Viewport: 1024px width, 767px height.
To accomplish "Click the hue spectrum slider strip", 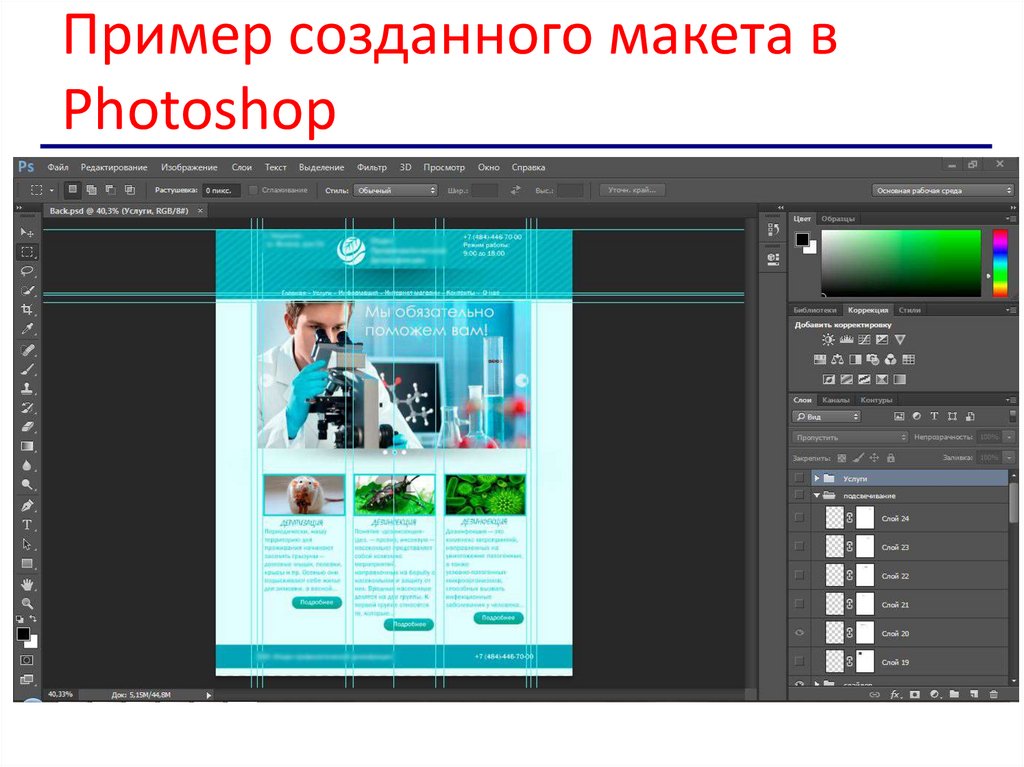I will point(1000,263).
